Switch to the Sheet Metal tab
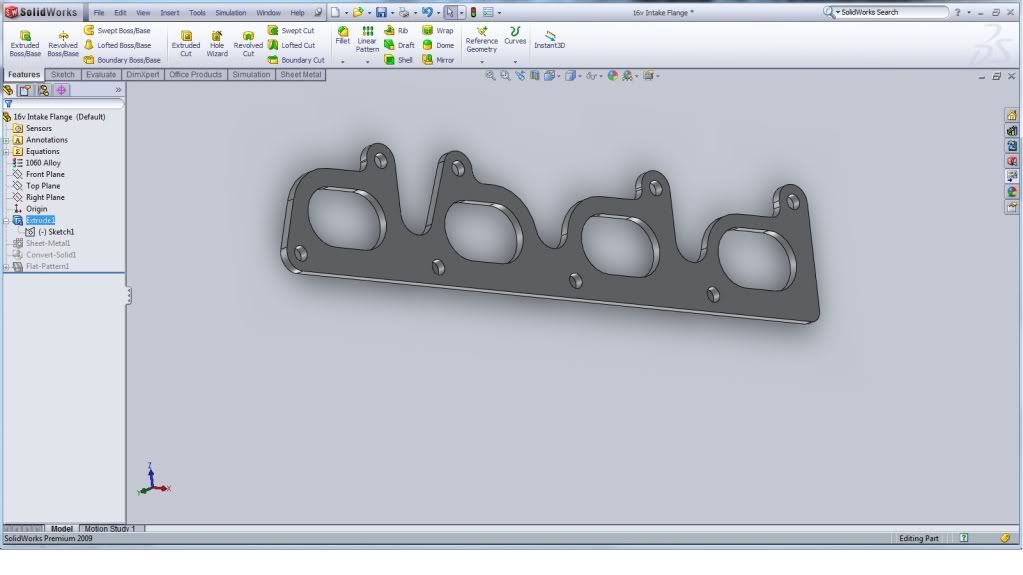 300,74
